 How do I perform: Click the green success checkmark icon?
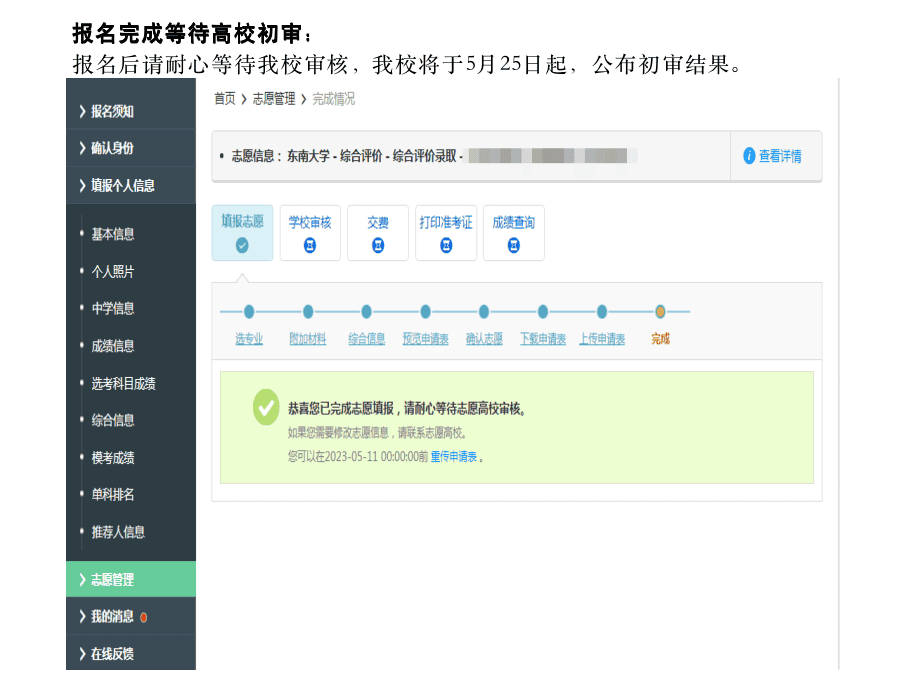pyautogui.click(x=265, y=407)
